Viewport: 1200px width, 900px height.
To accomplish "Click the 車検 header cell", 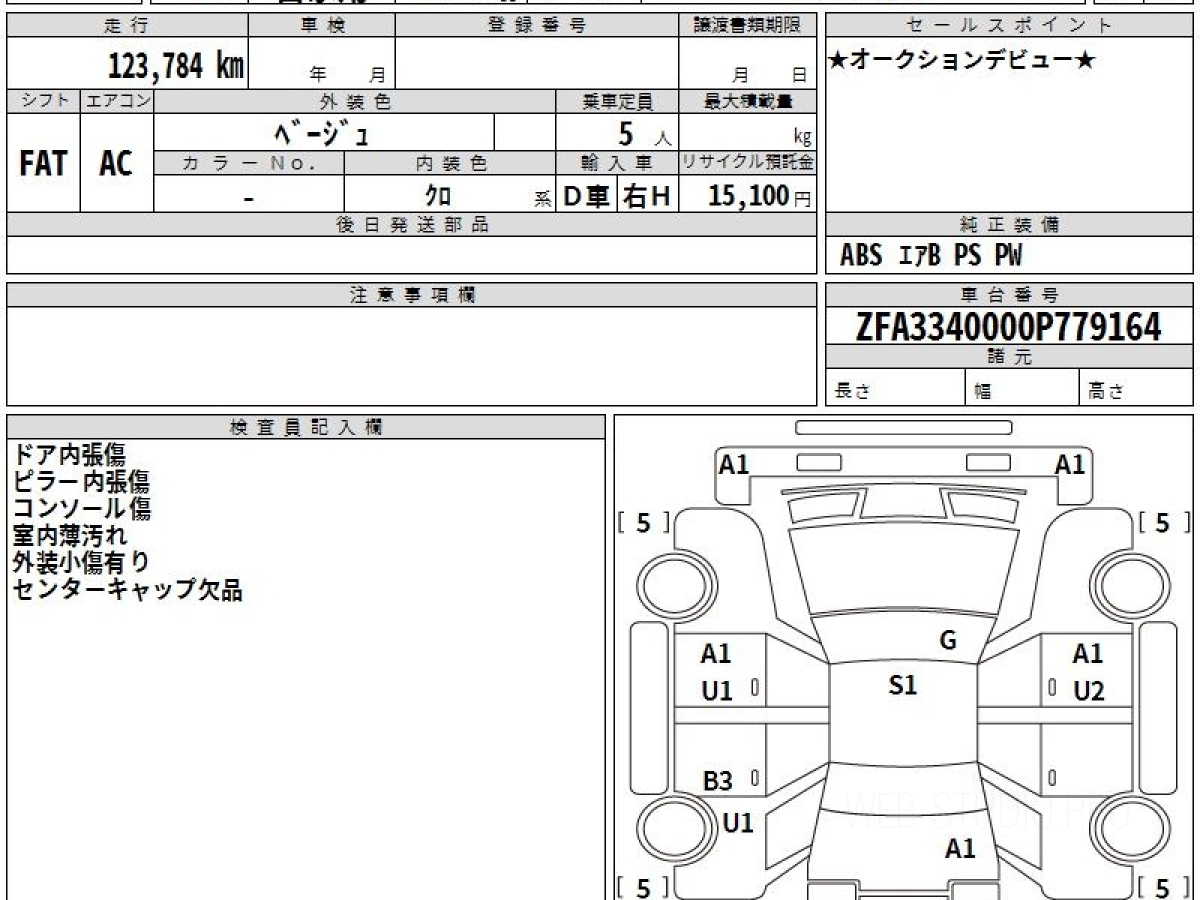I will pyautogui.click(x=322, y=26).
